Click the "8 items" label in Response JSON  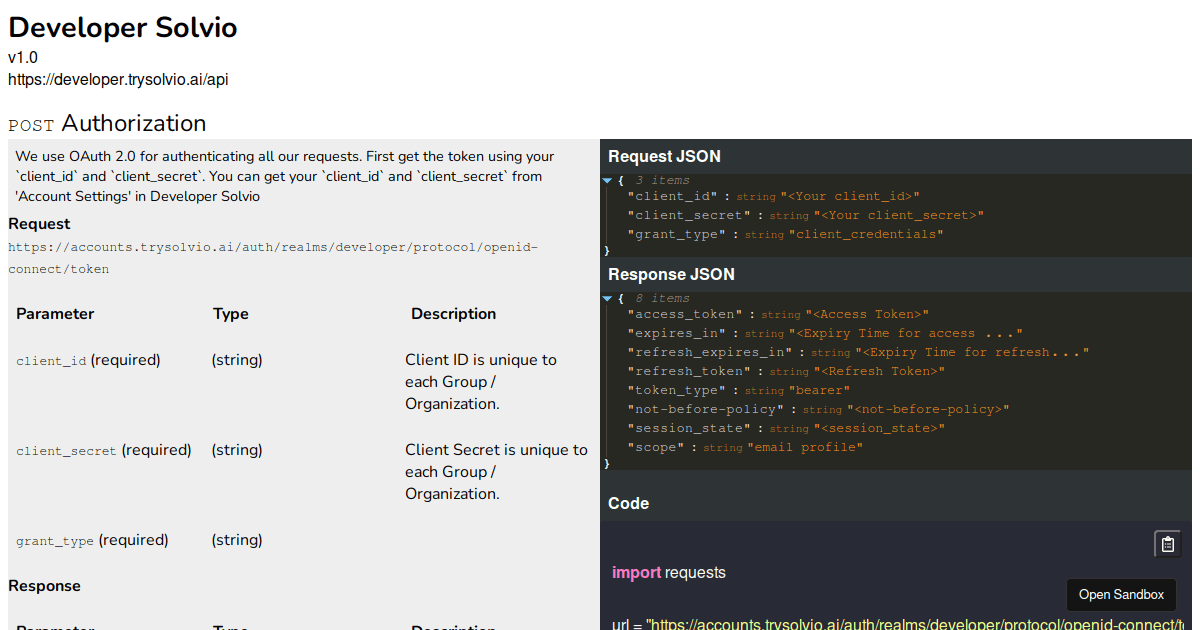[x=662, y=298]
